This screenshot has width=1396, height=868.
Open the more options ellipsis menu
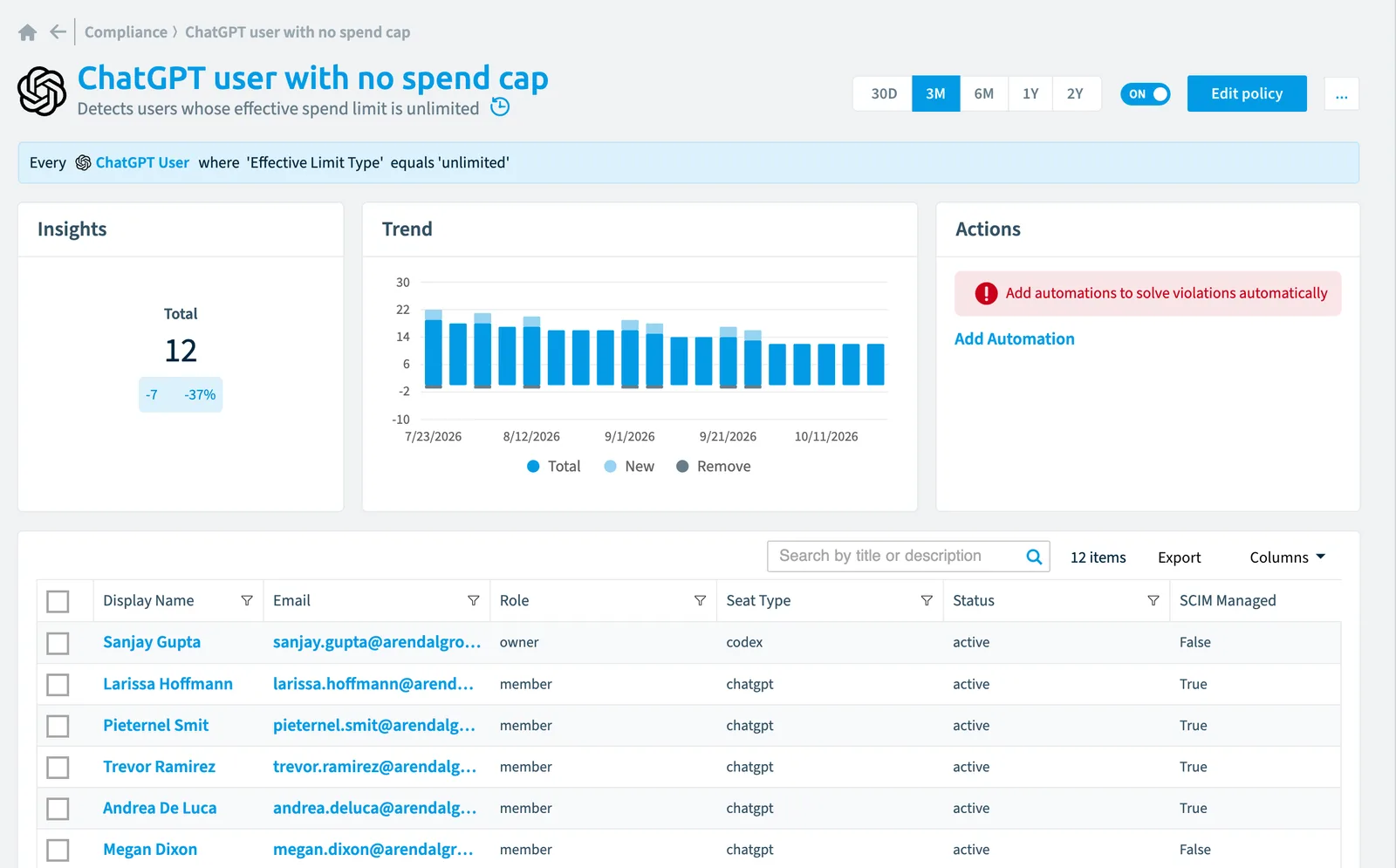(1341, 94)
